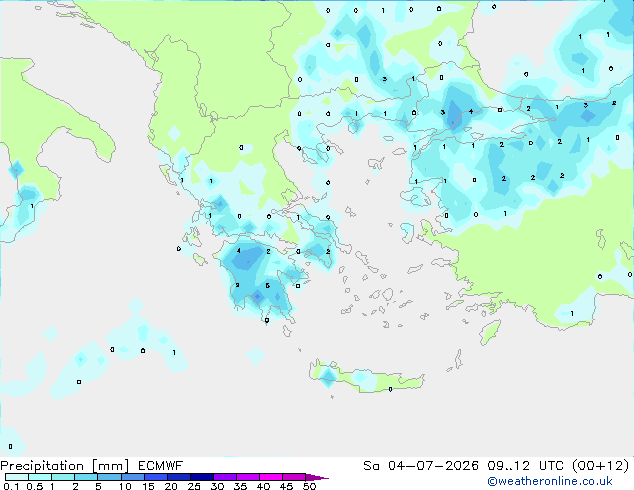
Task: Select the 30–35 mm legend color swatch
Action: click(x=225, y=477)
